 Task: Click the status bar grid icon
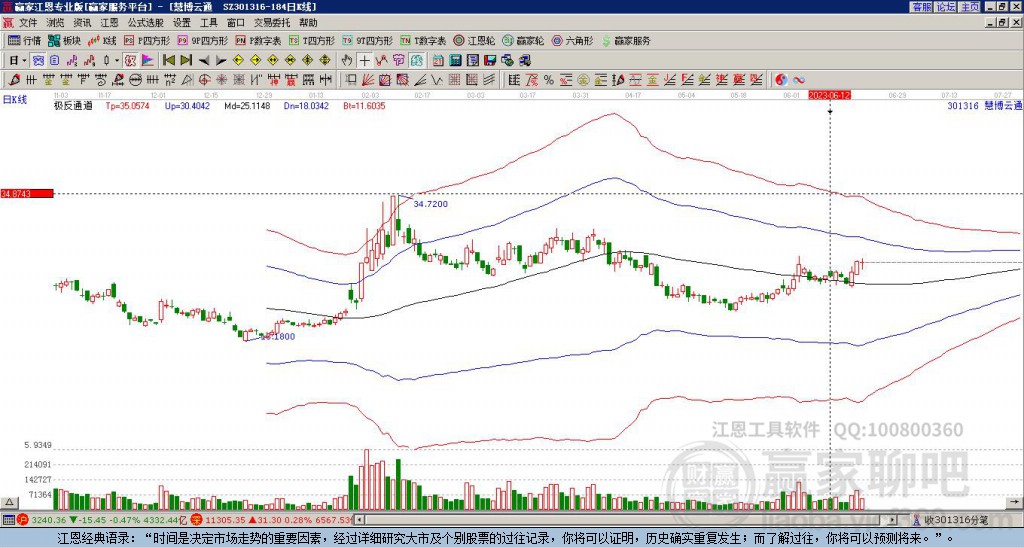coord(8,520)
